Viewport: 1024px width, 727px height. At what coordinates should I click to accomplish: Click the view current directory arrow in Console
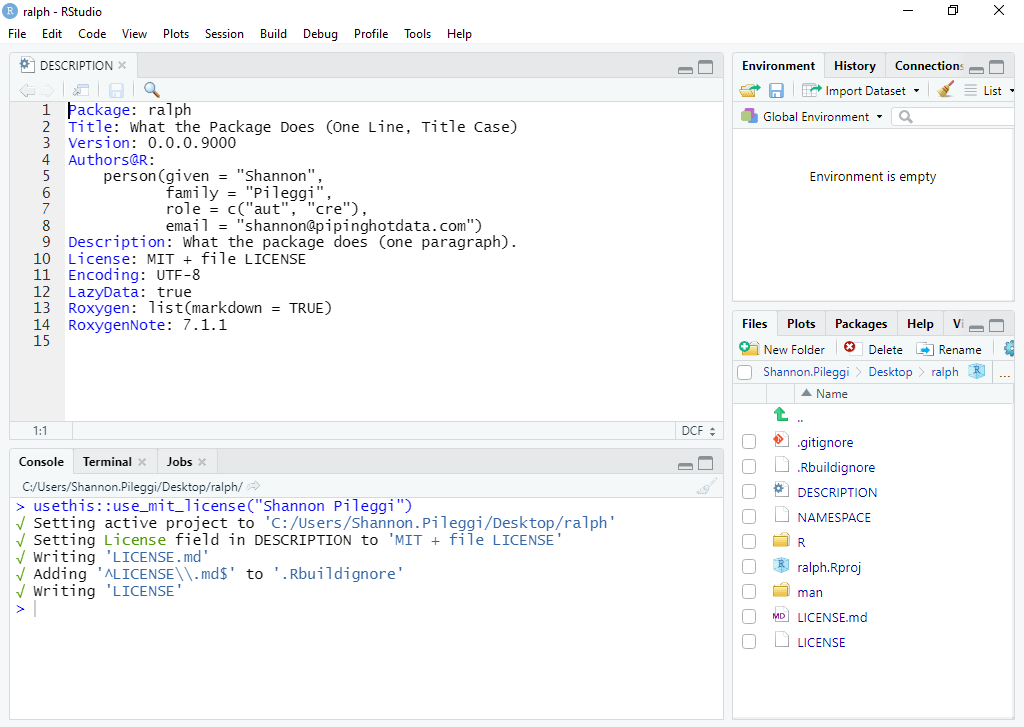point(253,486)
